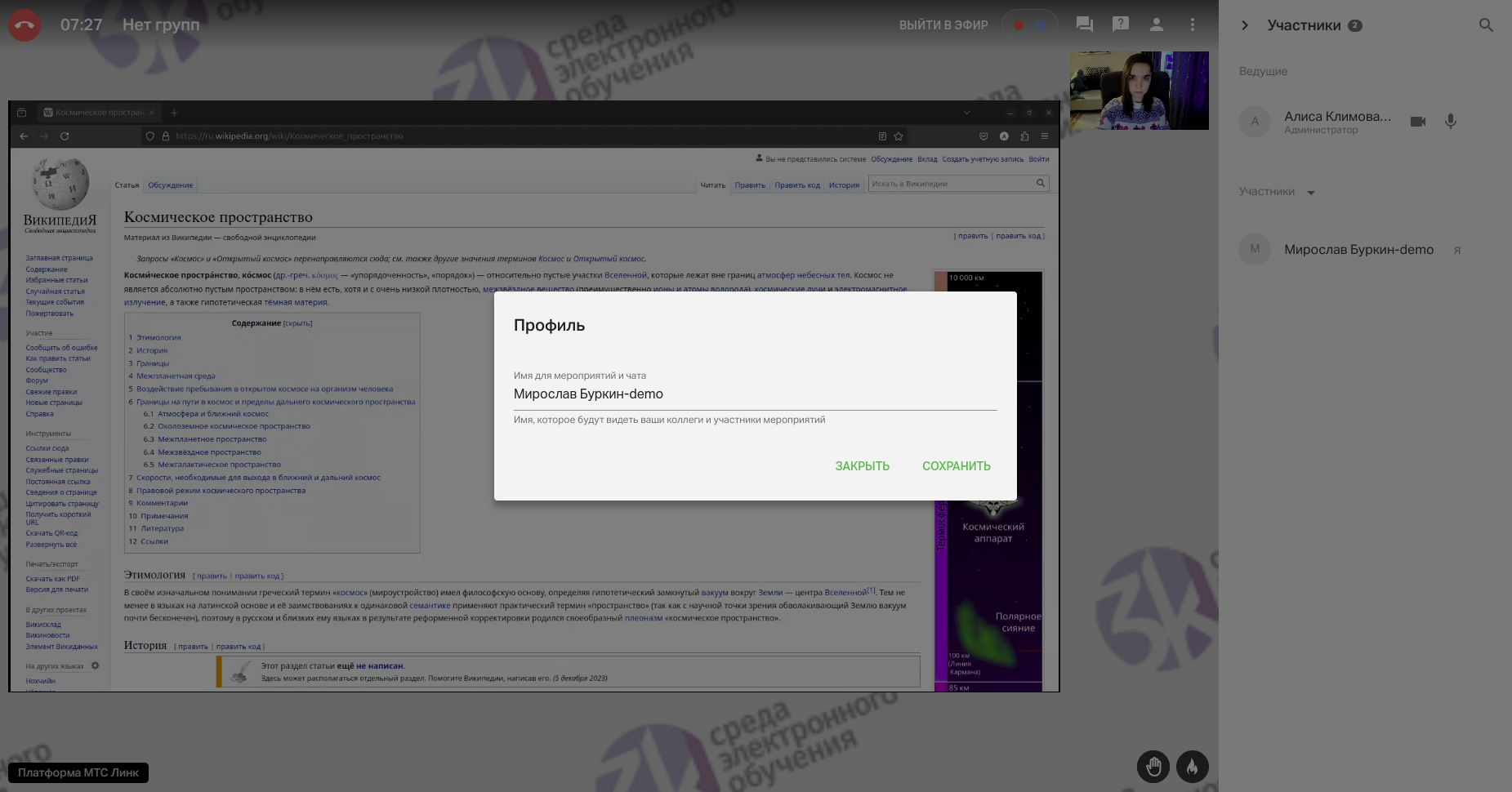This screenshot has width=1512, height=792.
Task: Raise hand using the hand icon
Action: click(x=1153, y=767)
